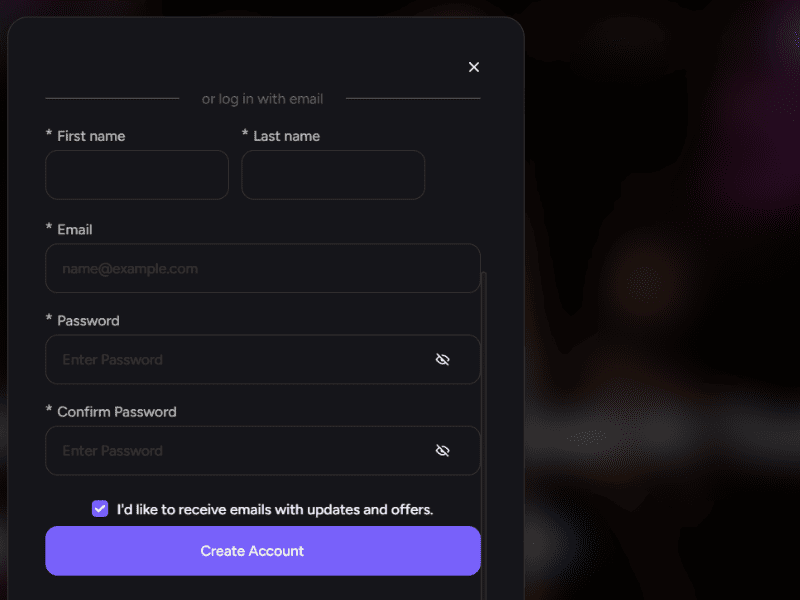
Task: Show the Password field's hidden text
Action: click(x=443, y=360)
